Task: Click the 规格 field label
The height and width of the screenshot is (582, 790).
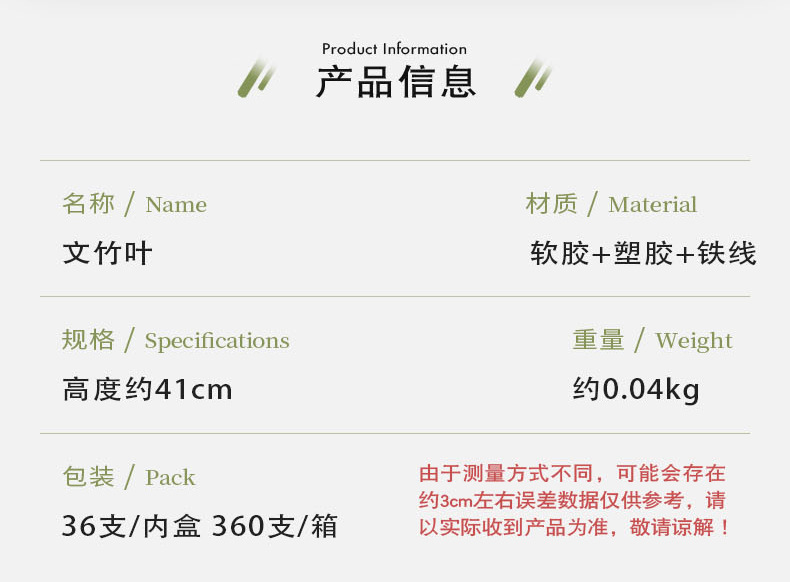Action: 88,340
